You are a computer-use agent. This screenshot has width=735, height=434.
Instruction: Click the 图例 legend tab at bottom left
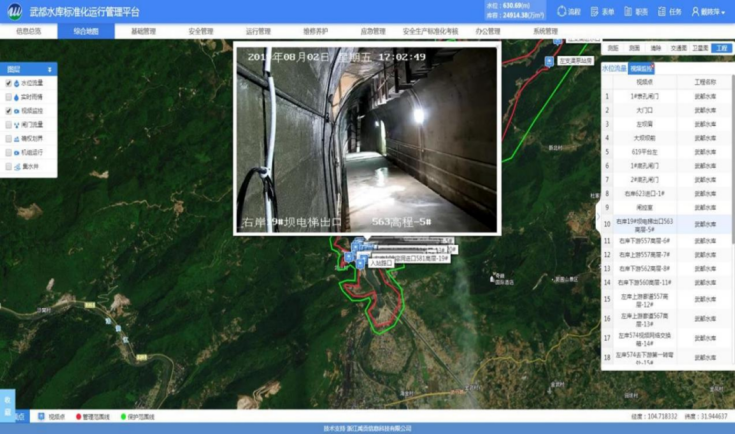[7, 403]
